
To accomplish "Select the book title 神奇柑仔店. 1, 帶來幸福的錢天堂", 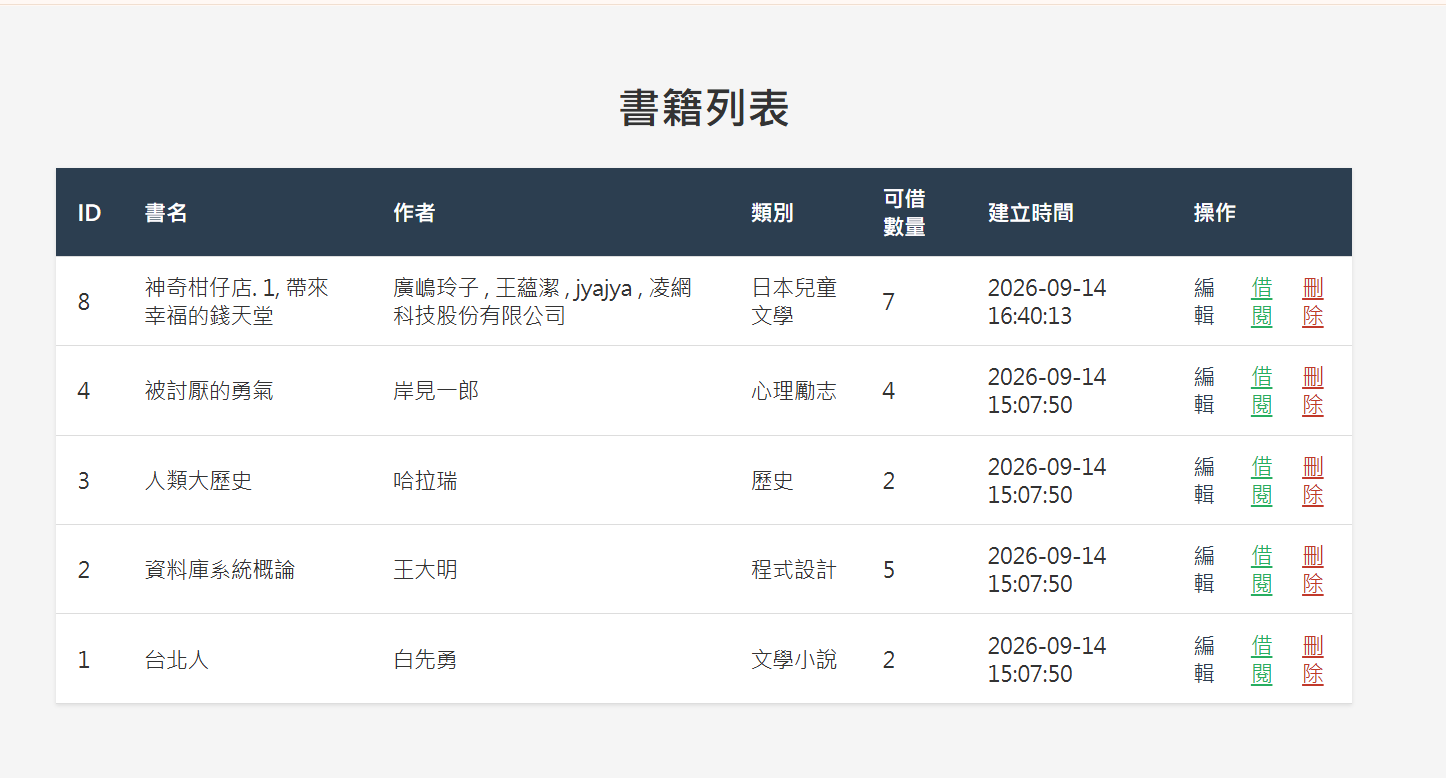I will point(237,302).
